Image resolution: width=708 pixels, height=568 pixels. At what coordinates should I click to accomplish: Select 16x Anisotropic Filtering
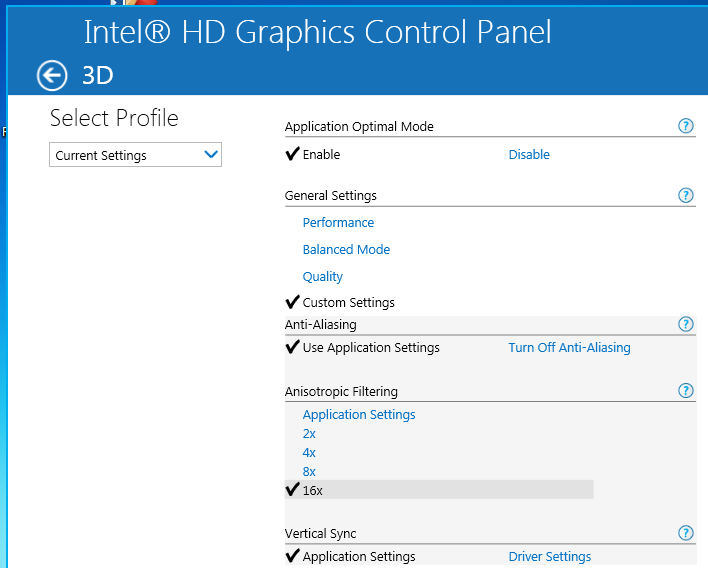click(439, 489)
